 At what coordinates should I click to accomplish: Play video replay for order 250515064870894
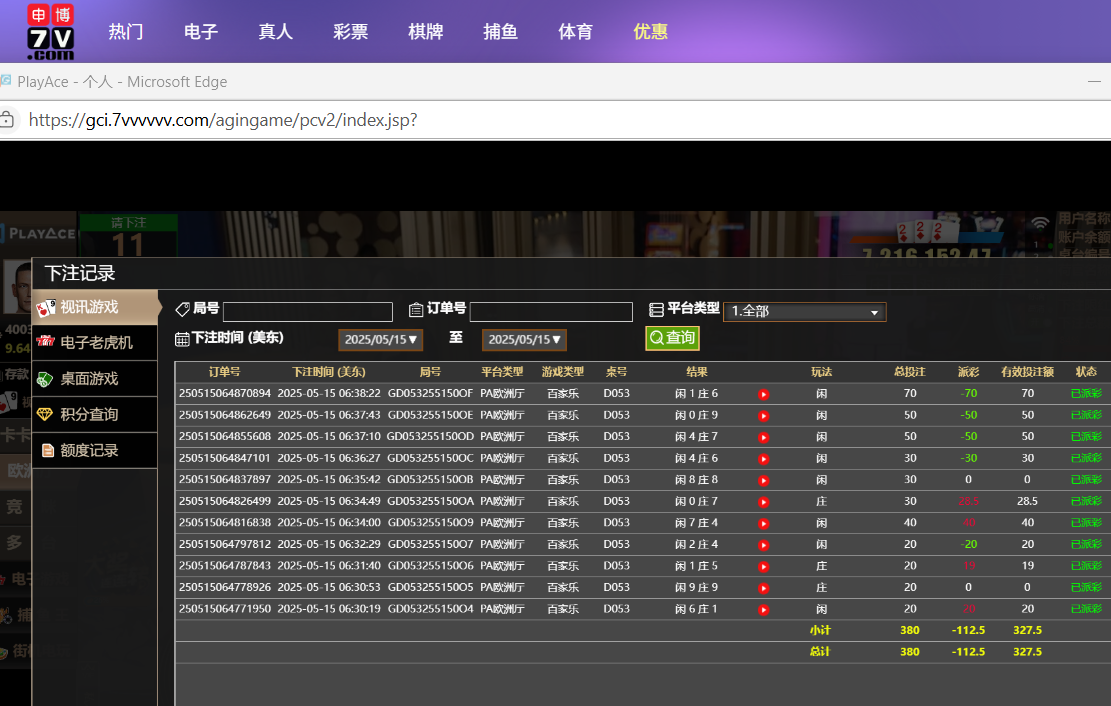coord(763,394)
